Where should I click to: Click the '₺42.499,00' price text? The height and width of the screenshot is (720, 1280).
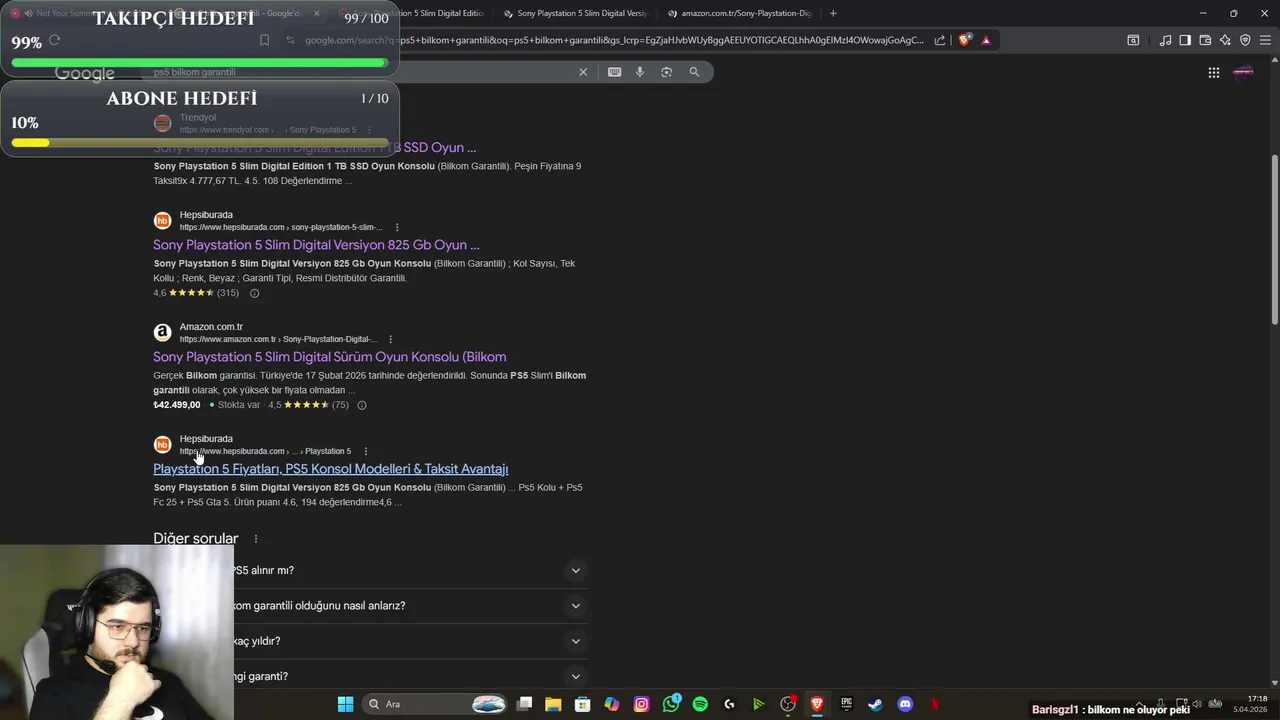177,405
